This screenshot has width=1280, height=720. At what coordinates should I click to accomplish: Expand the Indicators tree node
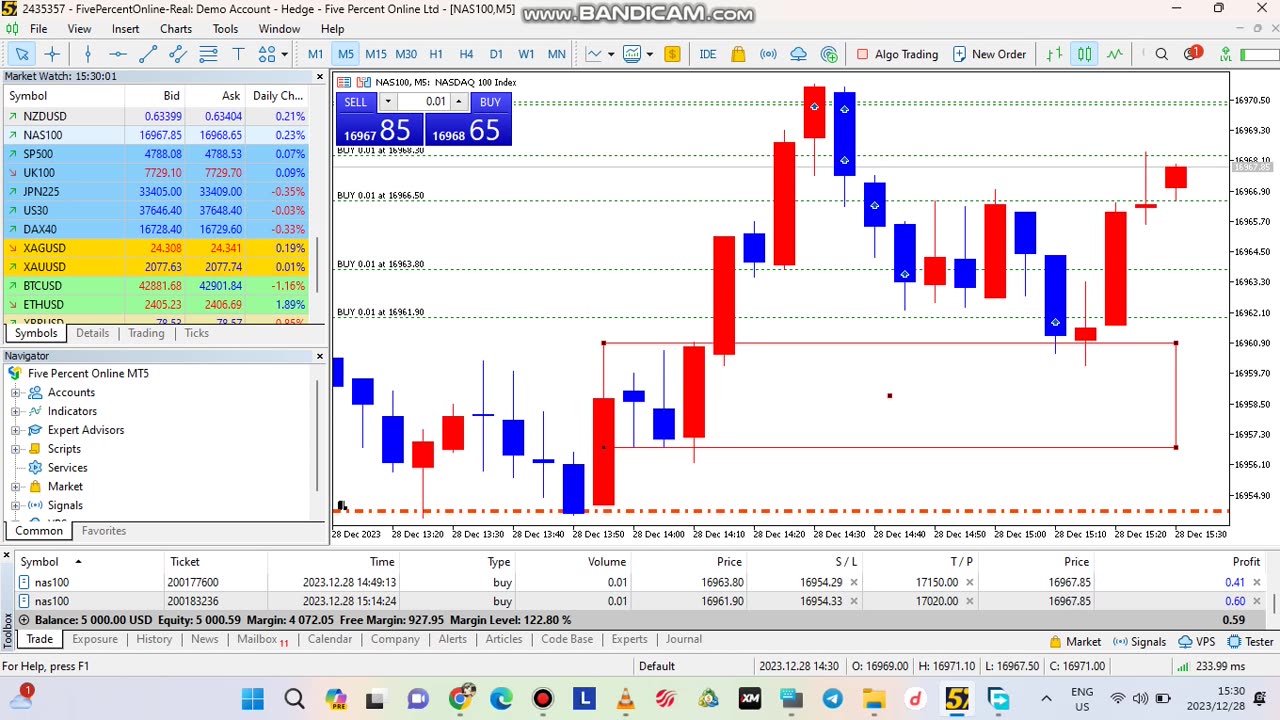(15, 412)
